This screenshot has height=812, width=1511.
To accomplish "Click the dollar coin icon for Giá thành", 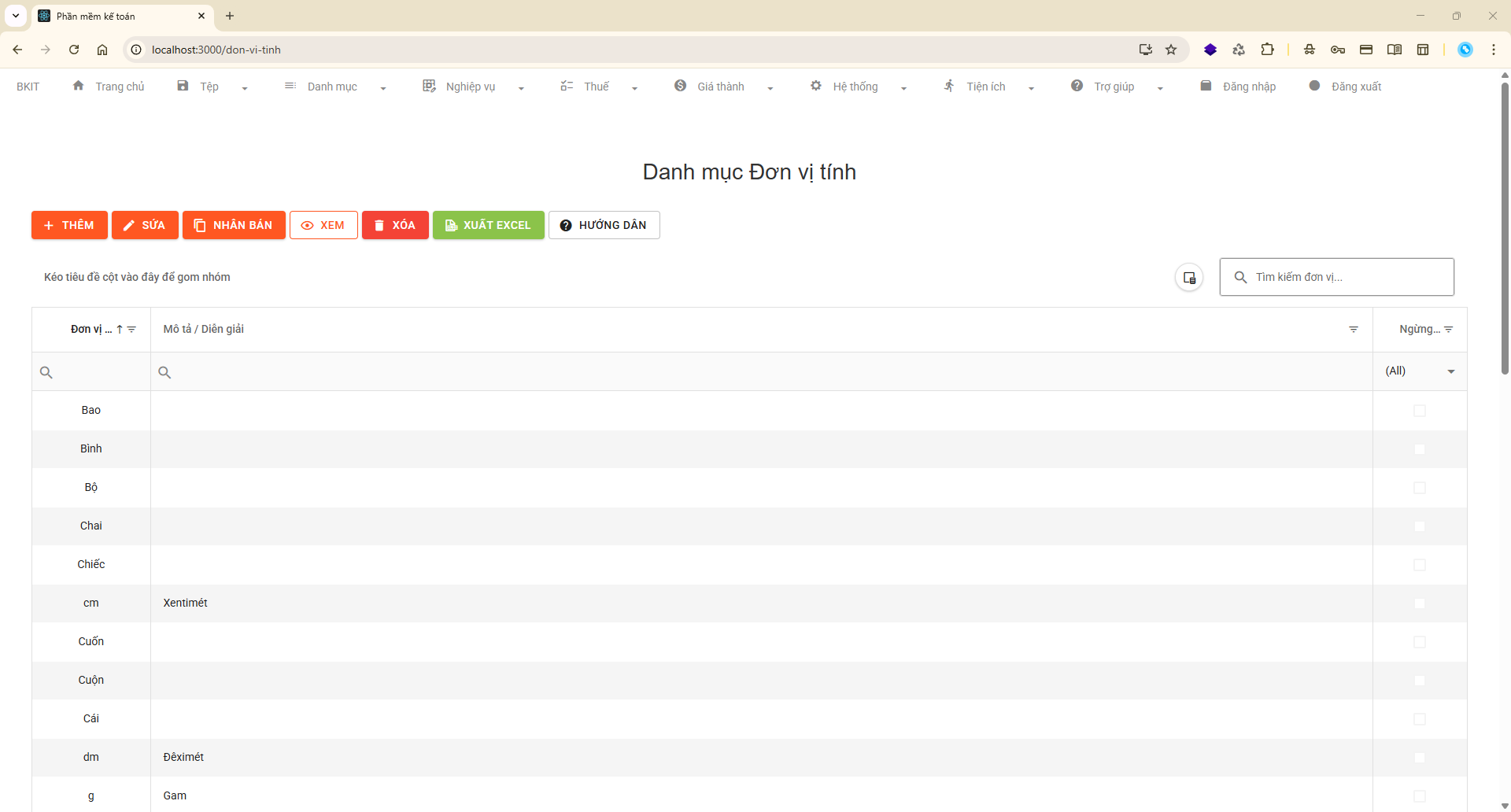I will (680, 86).
